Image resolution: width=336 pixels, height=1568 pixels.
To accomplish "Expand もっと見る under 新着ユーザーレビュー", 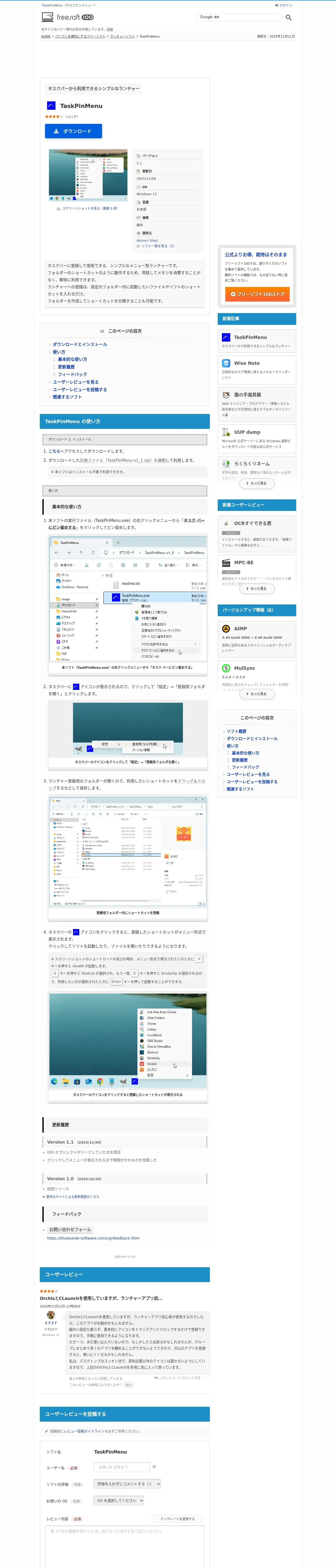I will click(x=257, y=589).
